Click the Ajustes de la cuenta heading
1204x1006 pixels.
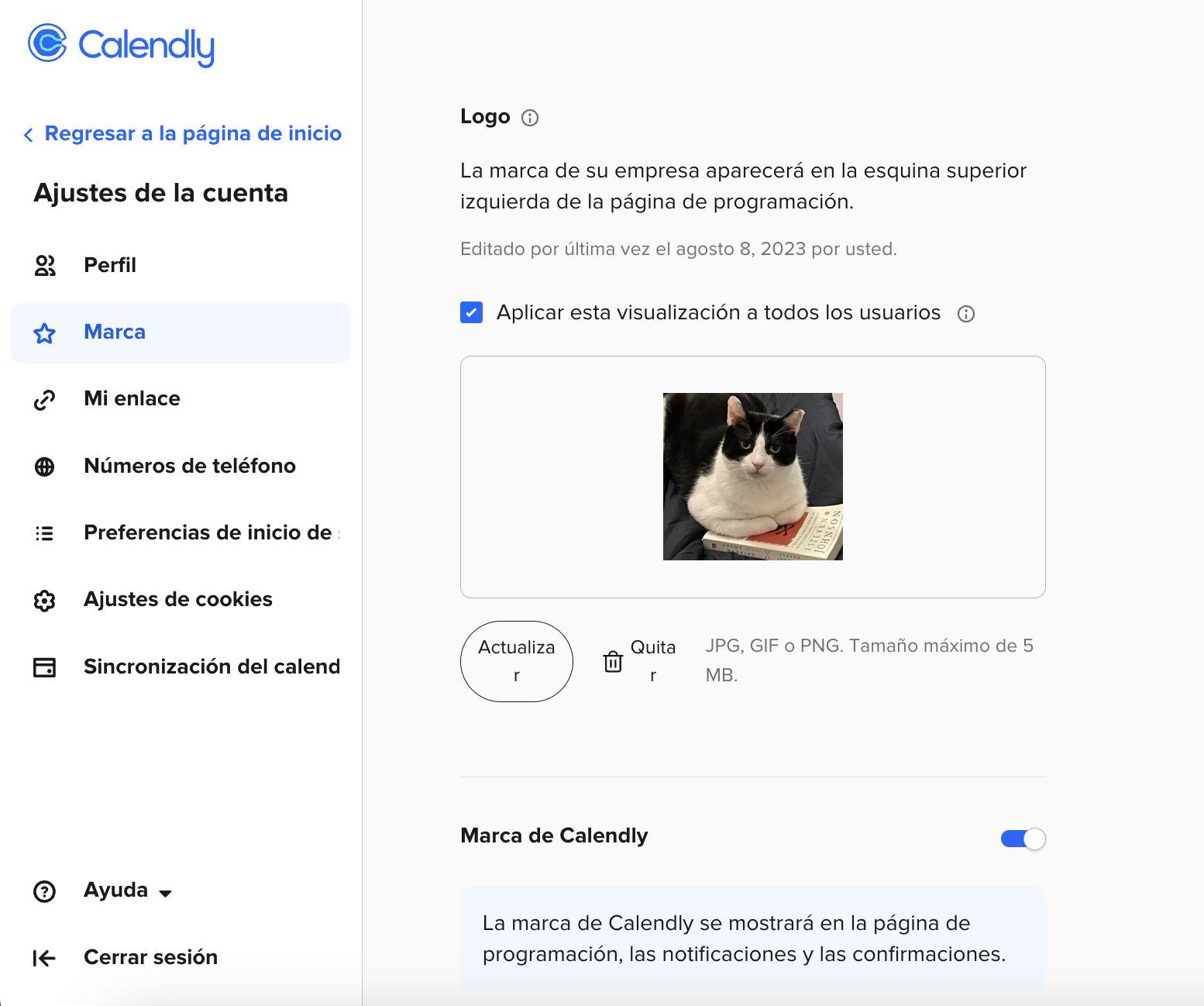point(161,193)
